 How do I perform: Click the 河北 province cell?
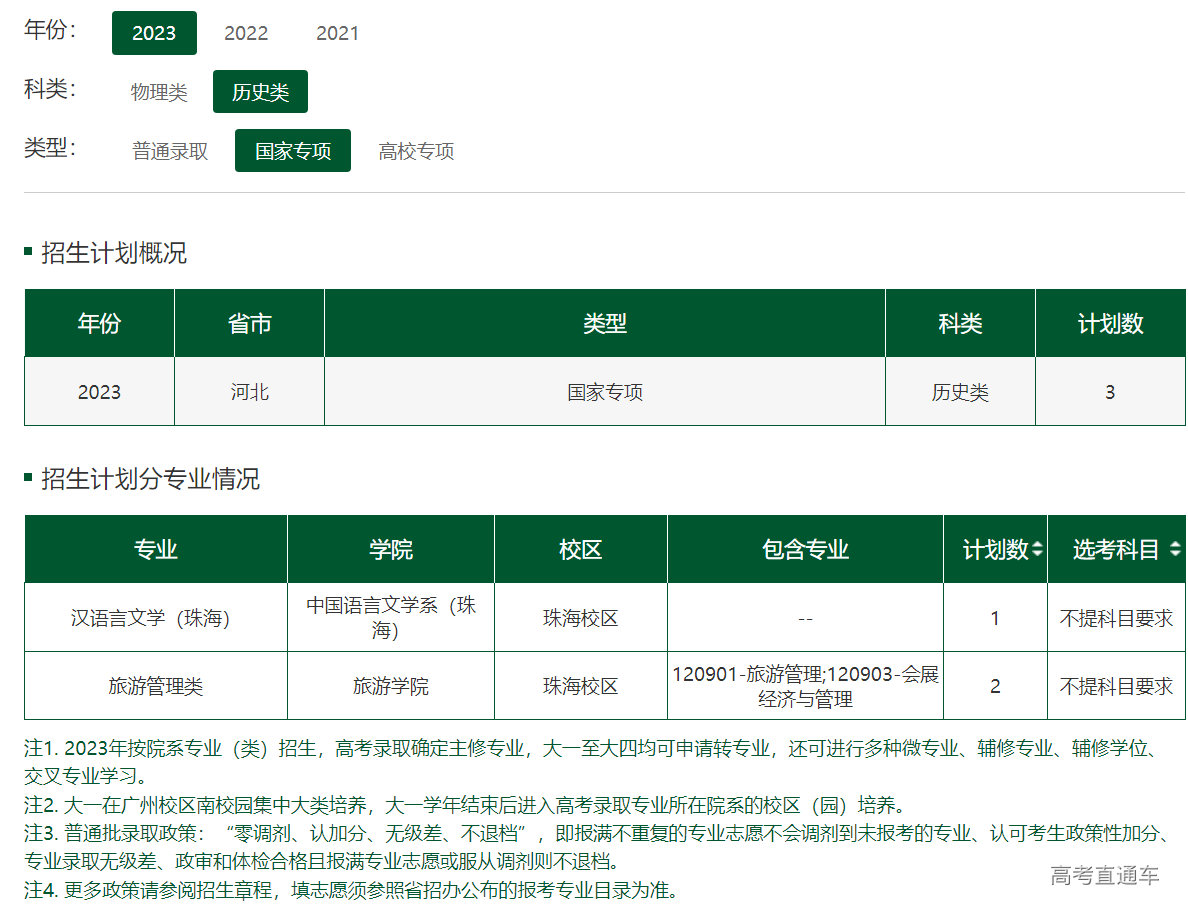[249, 392]
